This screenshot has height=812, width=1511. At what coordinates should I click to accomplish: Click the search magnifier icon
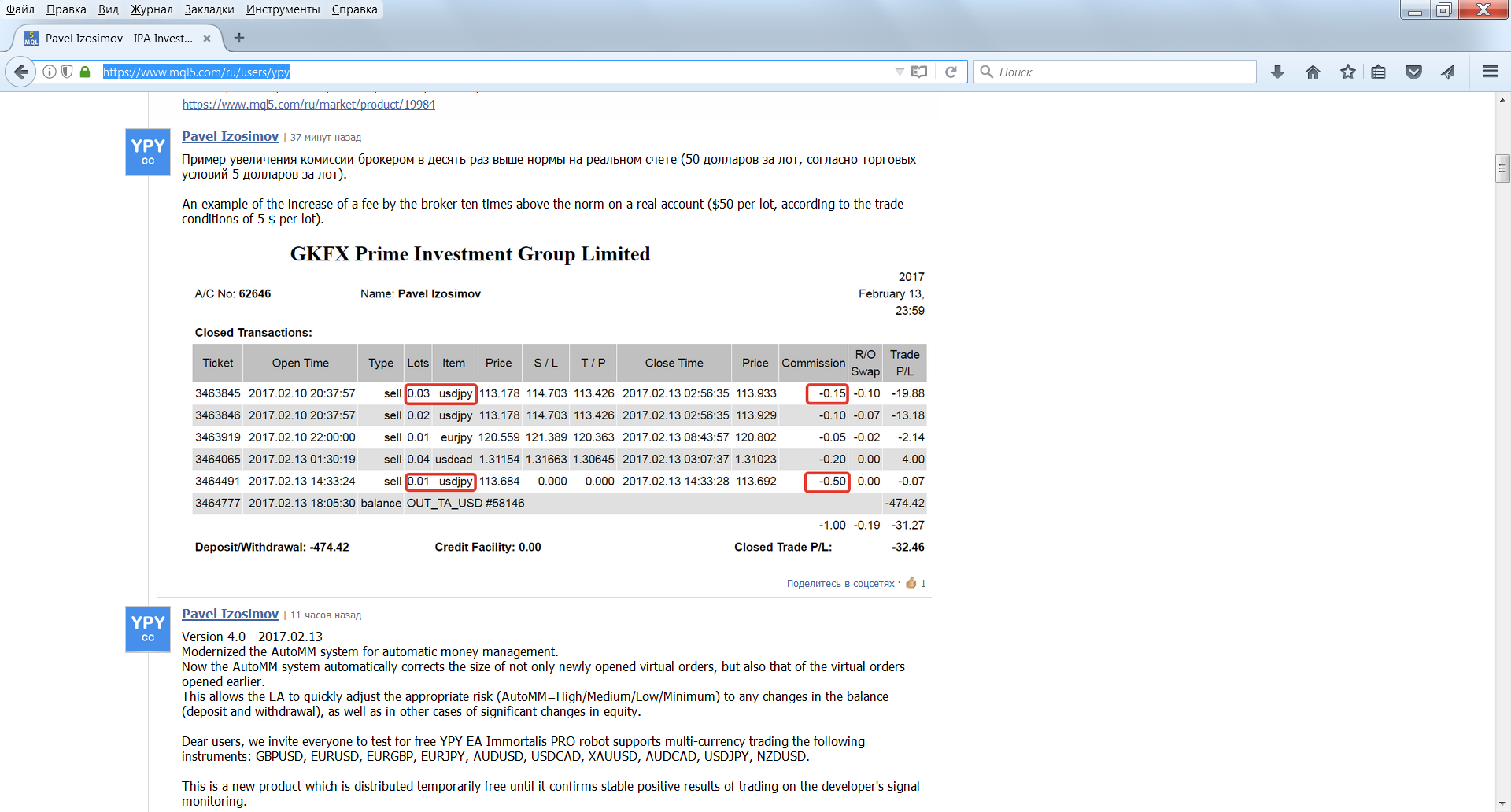[x=987, y=72]
